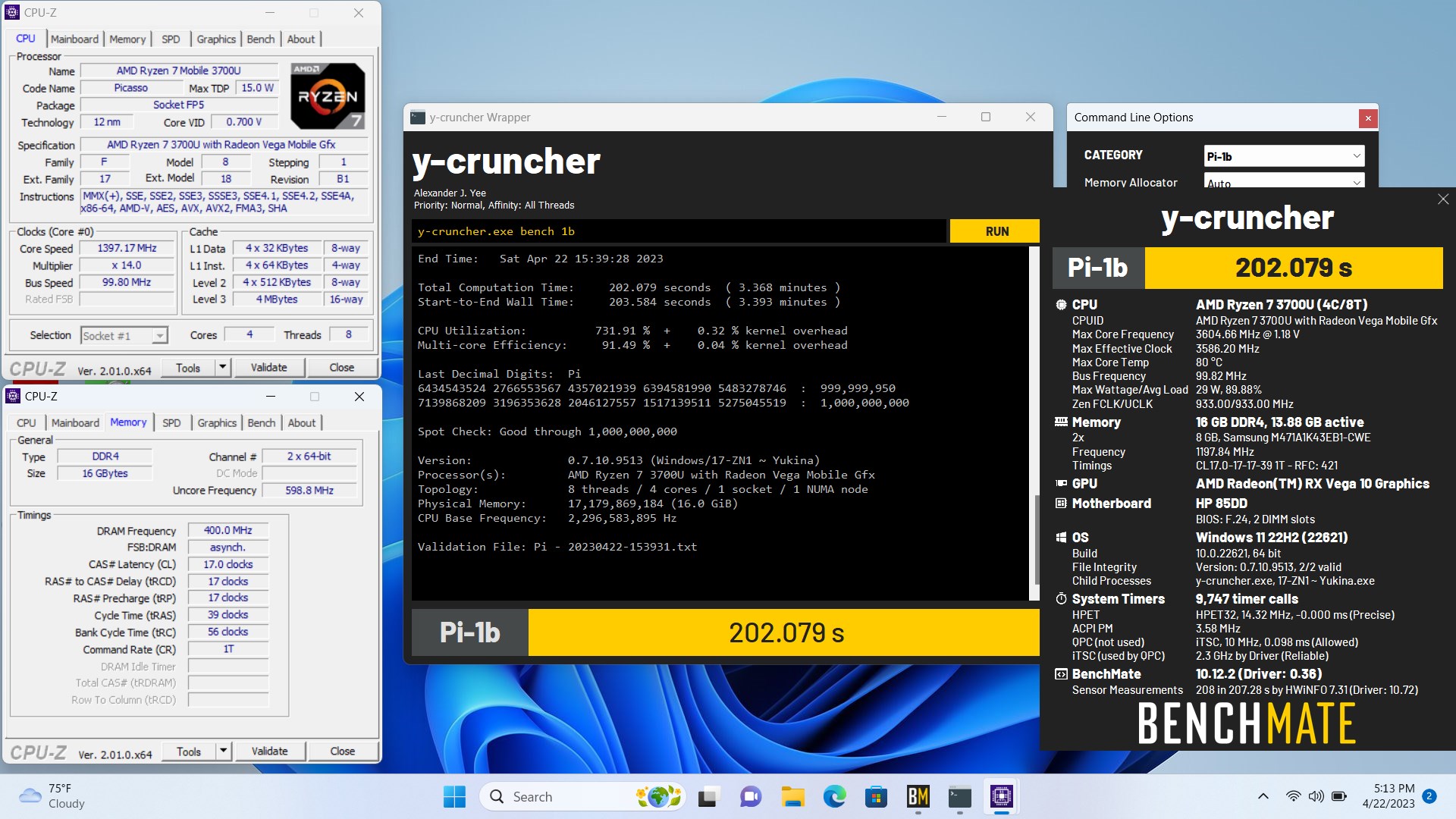Launch Microsoft Edge from the taskbar
Screen dimensions: 1456x819
pos(834,796)
